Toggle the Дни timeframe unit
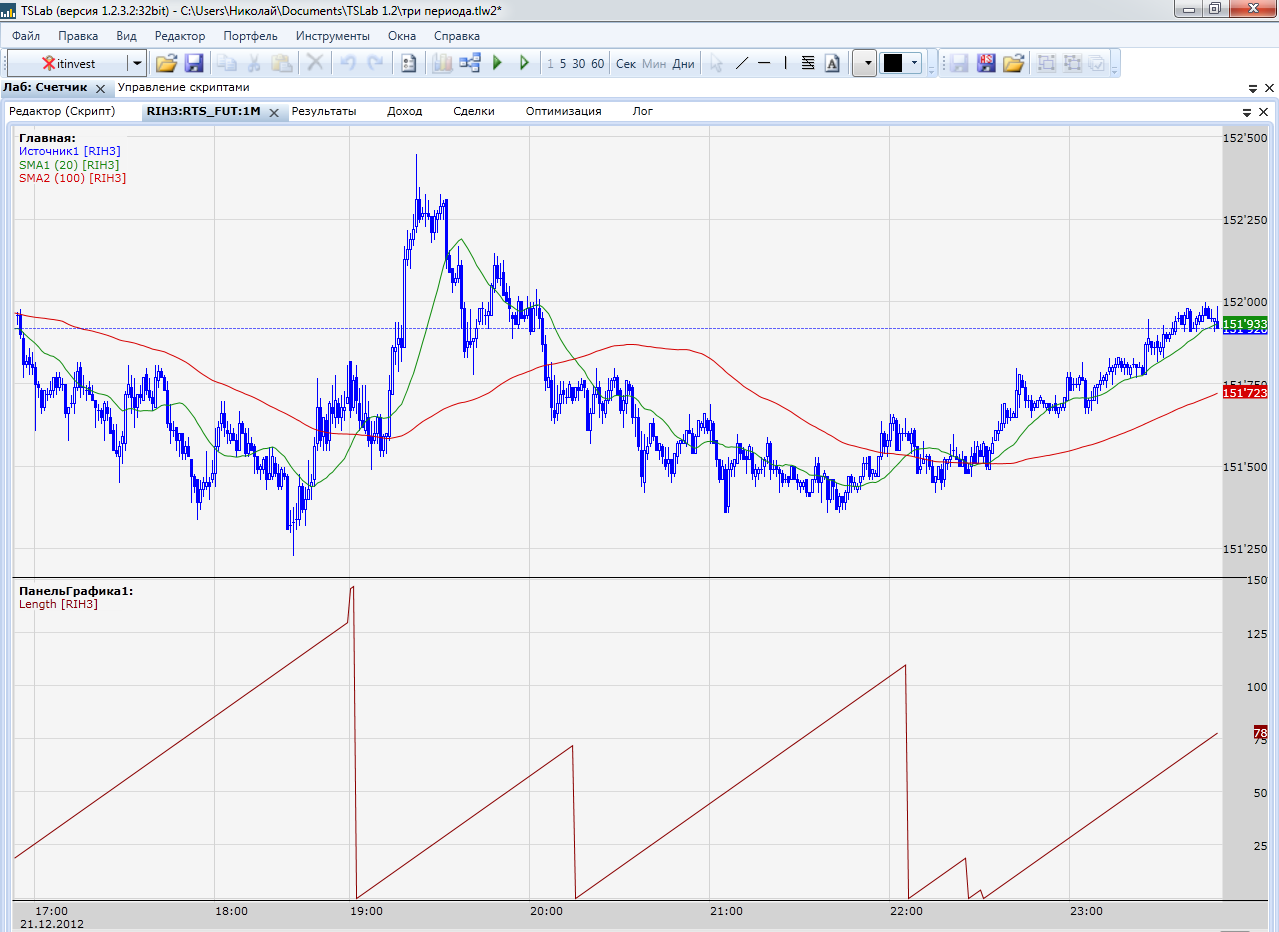The width and height of the screenshot is (1279, 932). (x=683, y=63)
